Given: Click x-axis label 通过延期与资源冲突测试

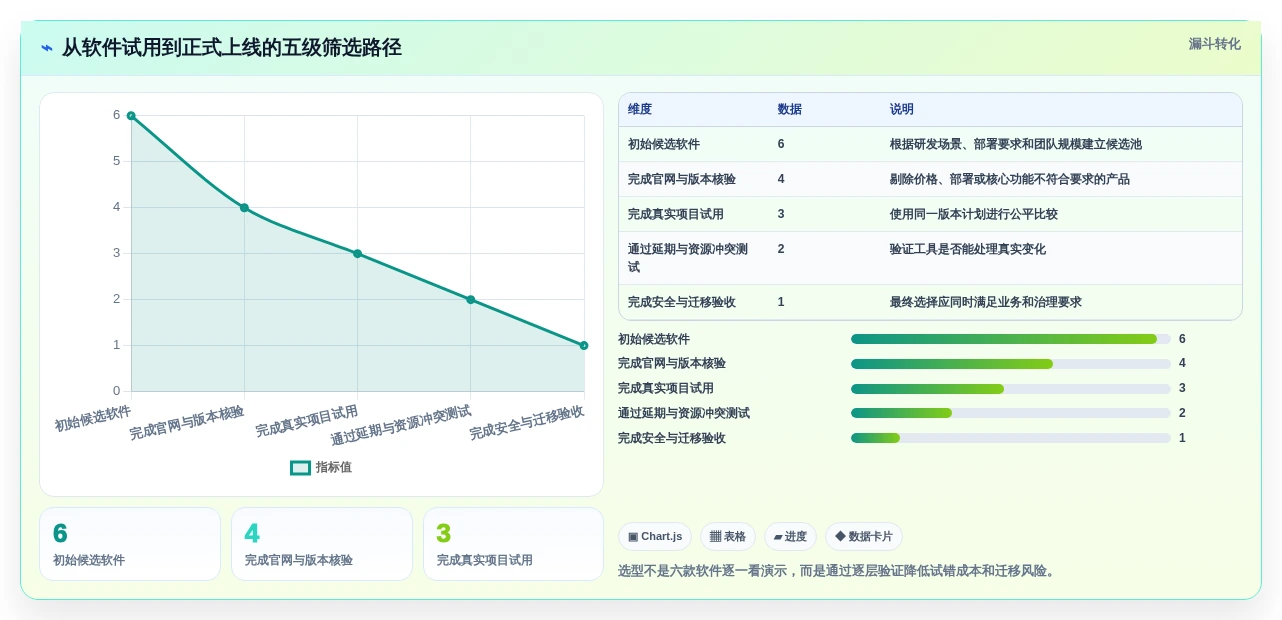Looking at the screenshot, I should pyautogui.click(x=401, y=425).
